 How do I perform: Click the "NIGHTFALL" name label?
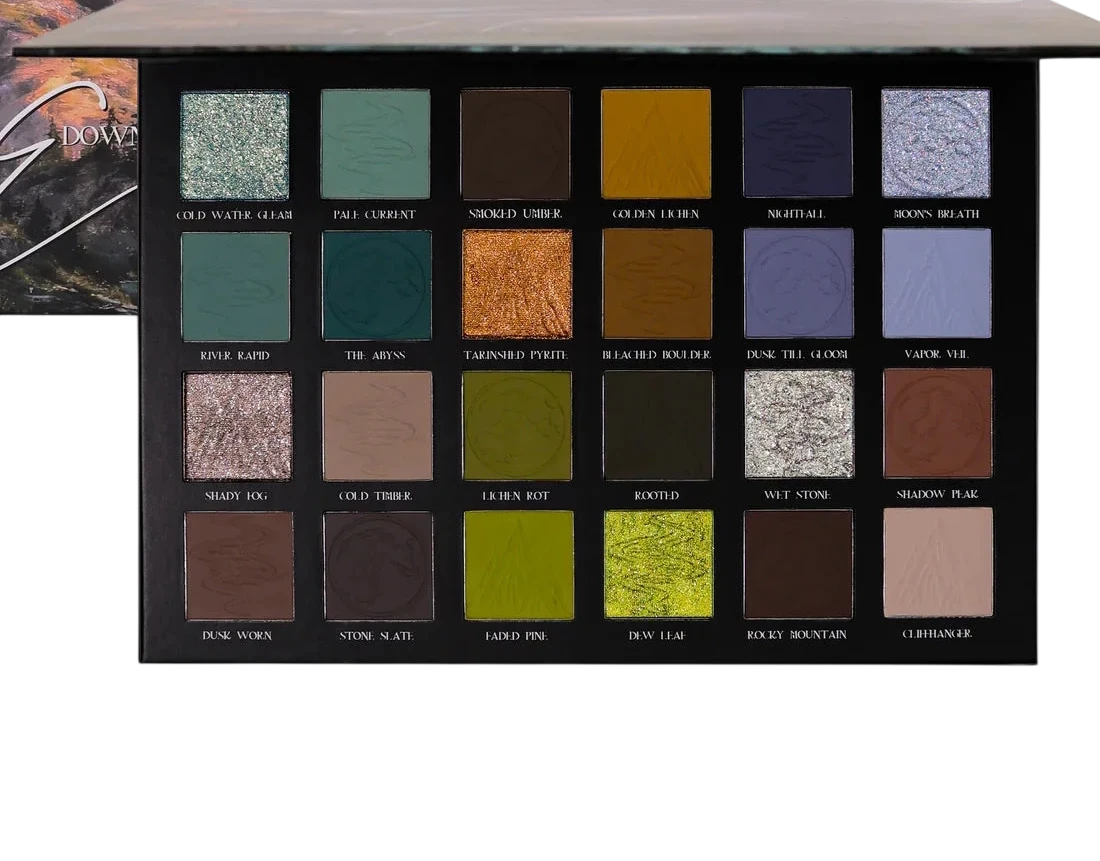click(x=796, y=214)
